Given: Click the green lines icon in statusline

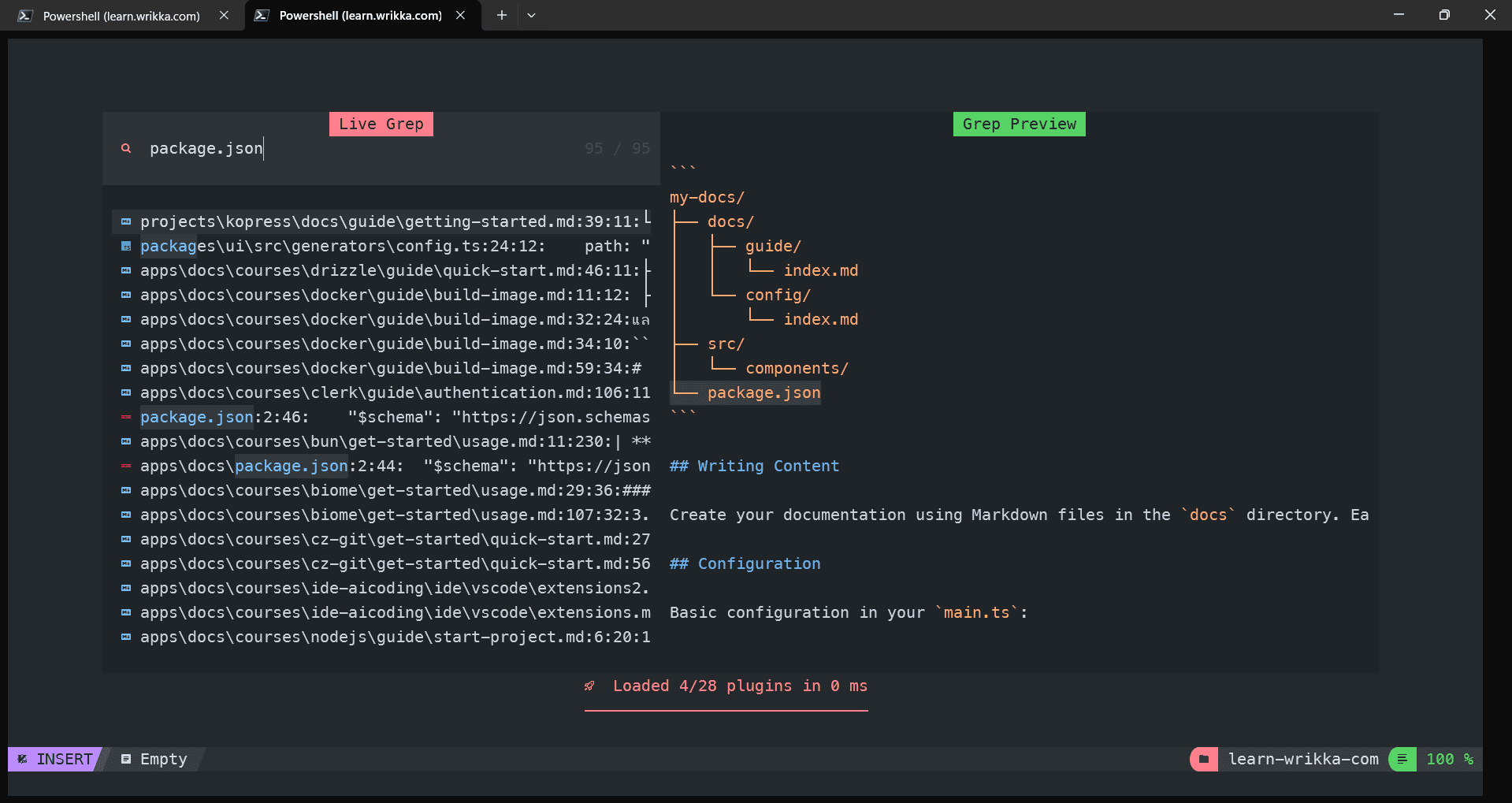Looking at the screenshot, I should tap(1402, 759).
